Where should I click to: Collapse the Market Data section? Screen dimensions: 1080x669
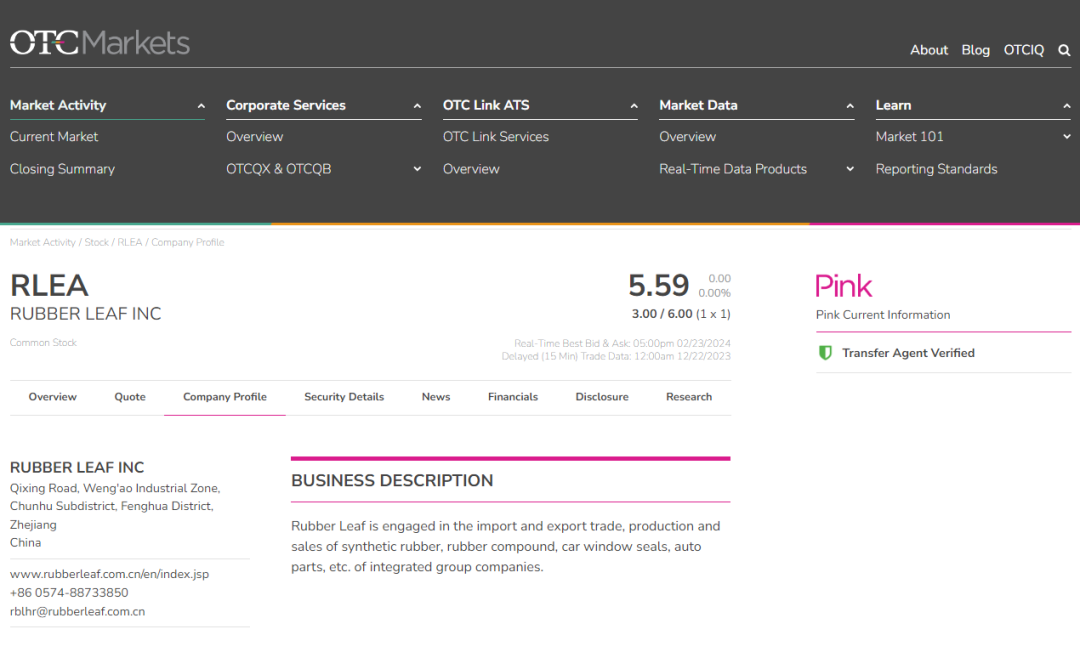[x=850, y=106]
